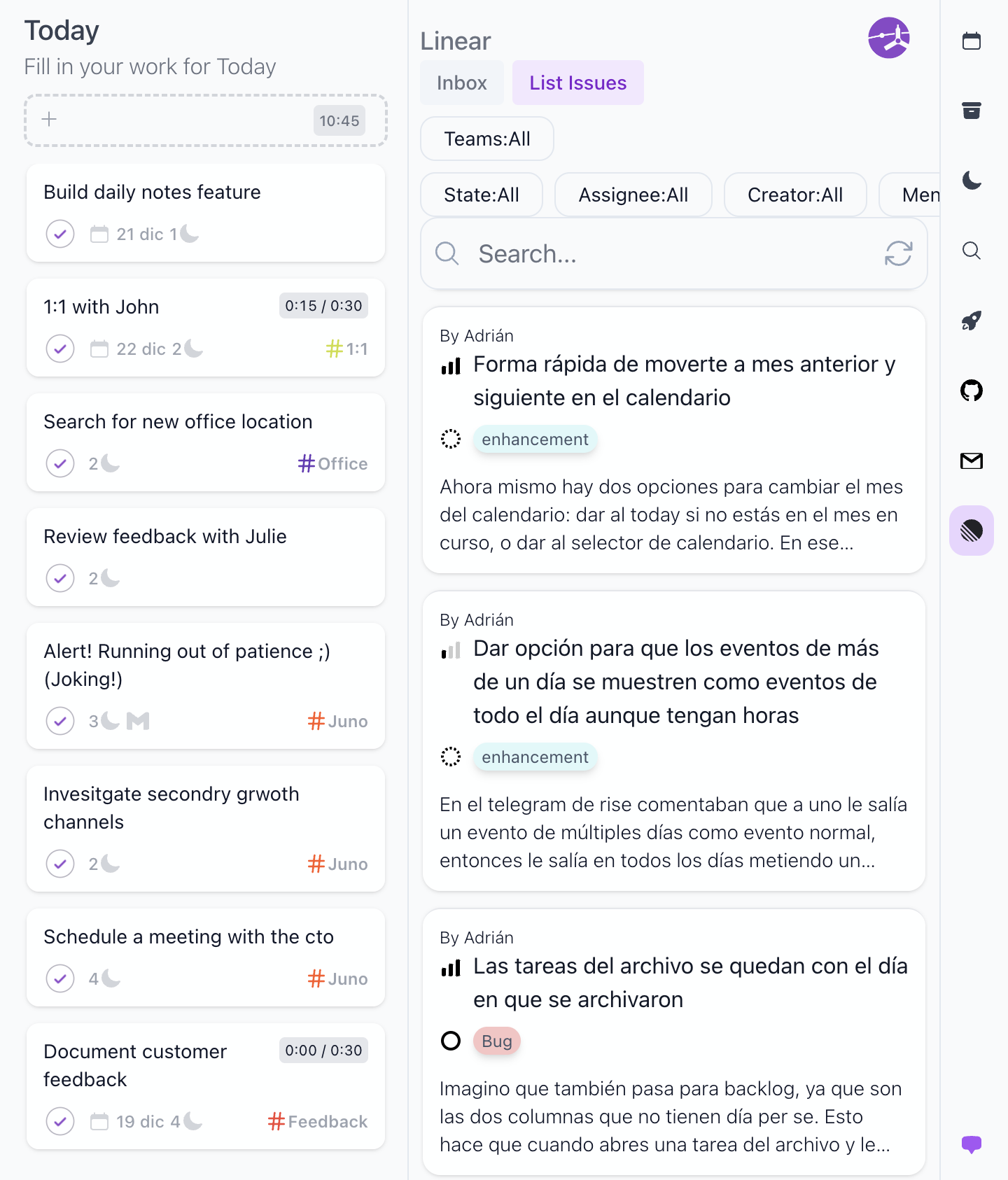Open the GitHub integration icon
Screen dimensions: 1008x1180
(971, 391)
